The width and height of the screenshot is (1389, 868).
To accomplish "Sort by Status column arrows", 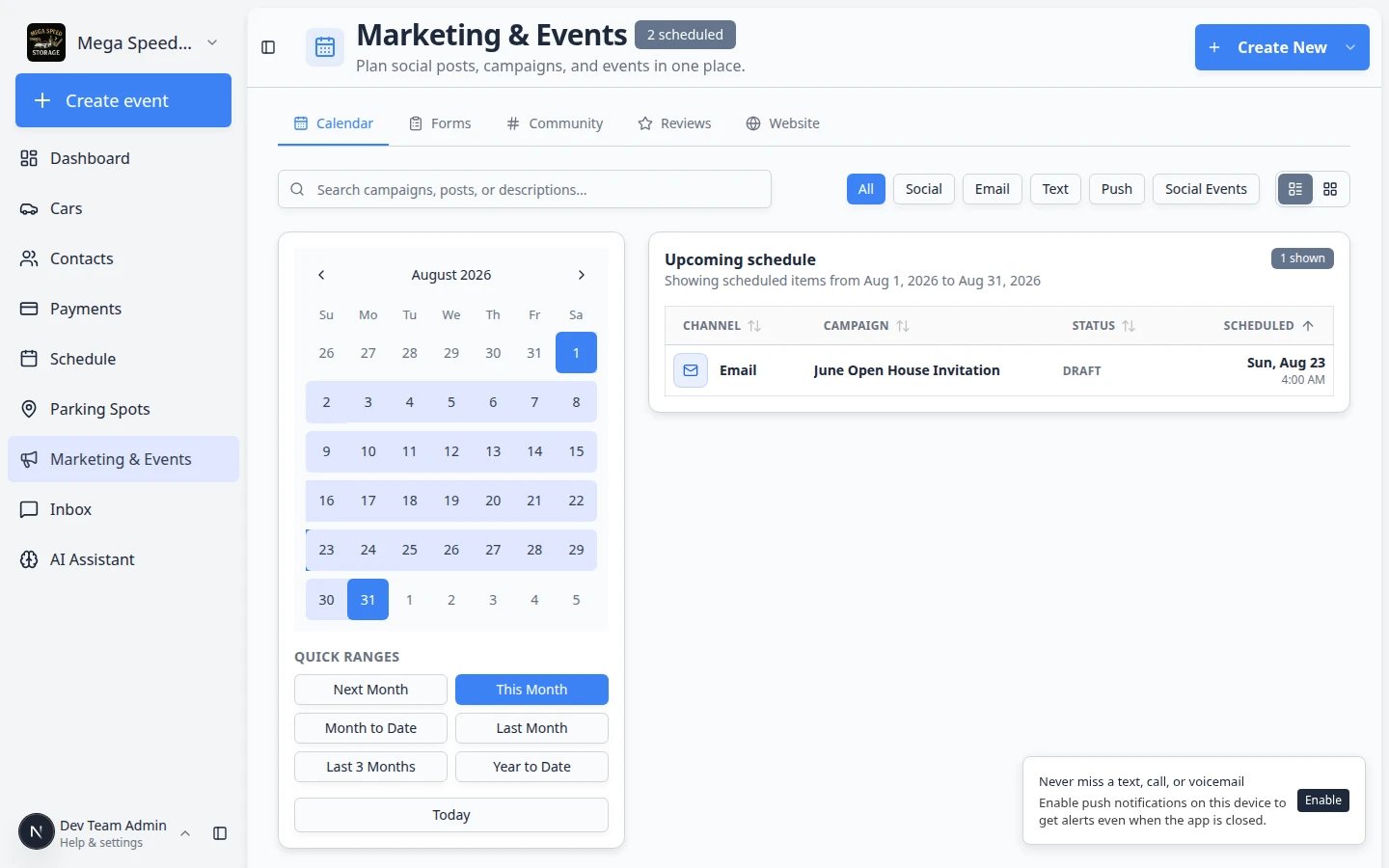I will [1129, 326].
